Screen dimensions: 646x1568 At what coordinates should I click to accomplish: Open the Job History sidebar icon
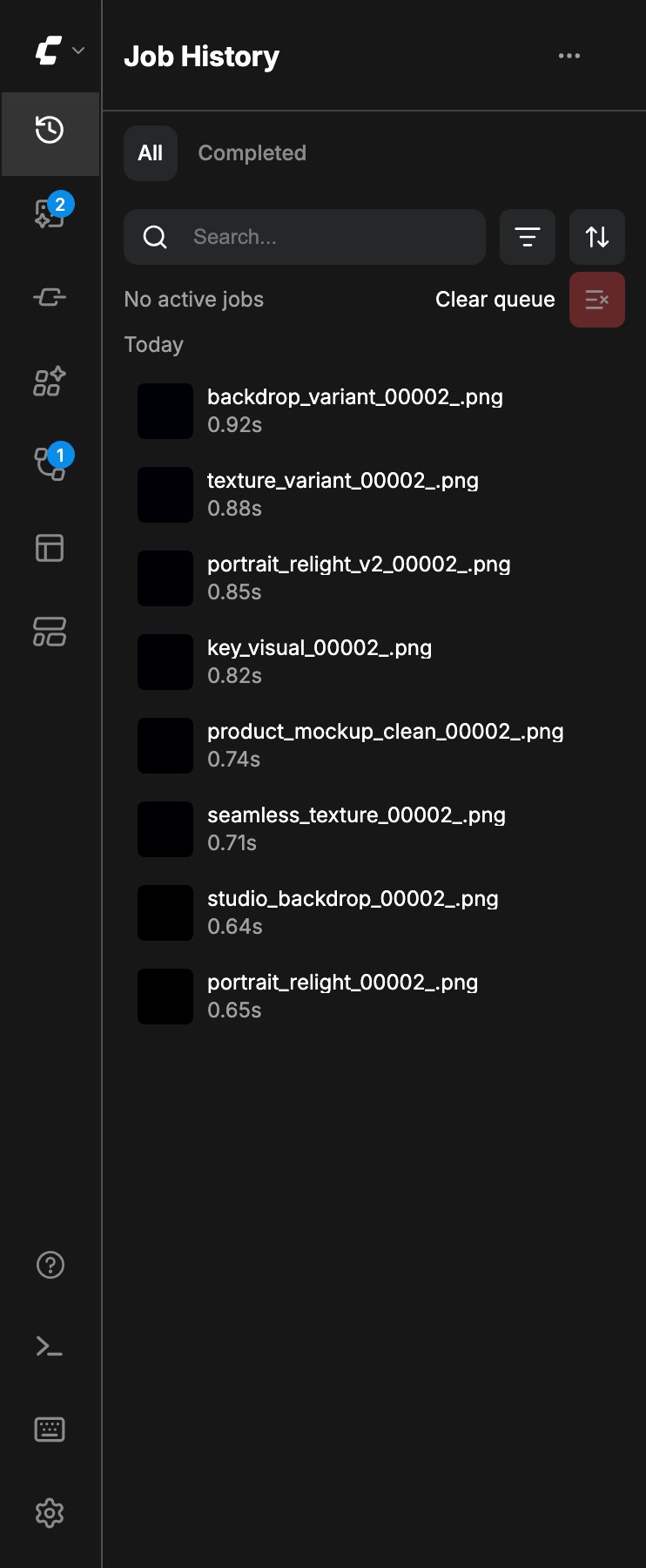pos(50,131)
